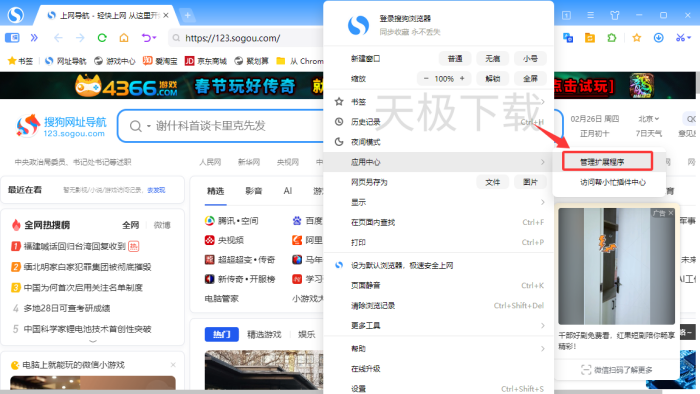This screenshot has height=394, width=700.
Task: Open 京东商城 bookmark
Action: pyautogui.click(x=206, y=61)
